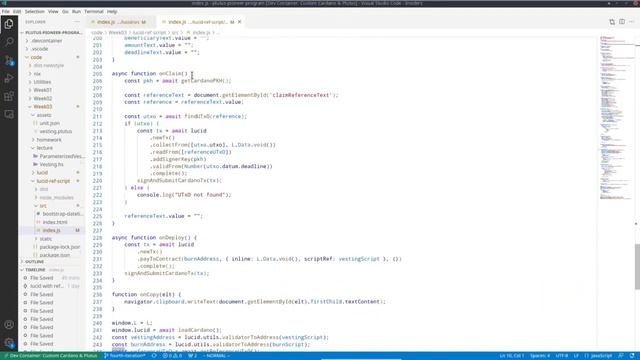Click the Spaces: 4 indentation setting
This screenshot has width=640, height=360.
(x=540, y=356)
